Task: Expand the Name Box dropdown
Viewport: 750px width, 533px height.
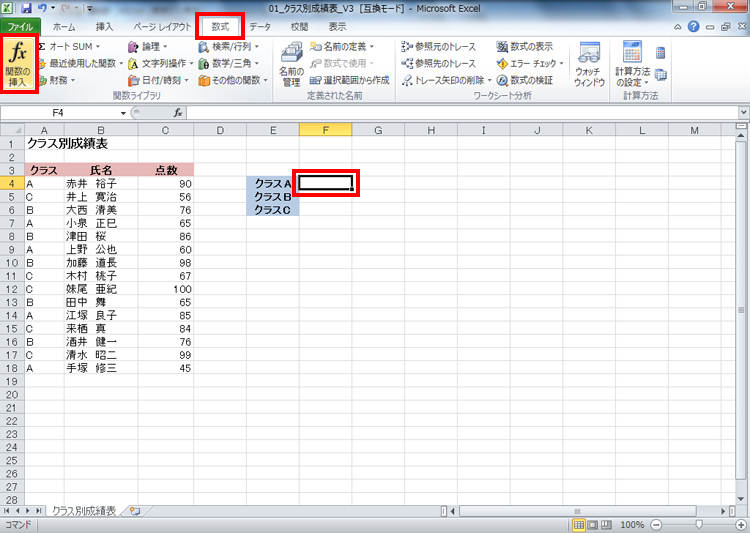Action: point(123,113)
